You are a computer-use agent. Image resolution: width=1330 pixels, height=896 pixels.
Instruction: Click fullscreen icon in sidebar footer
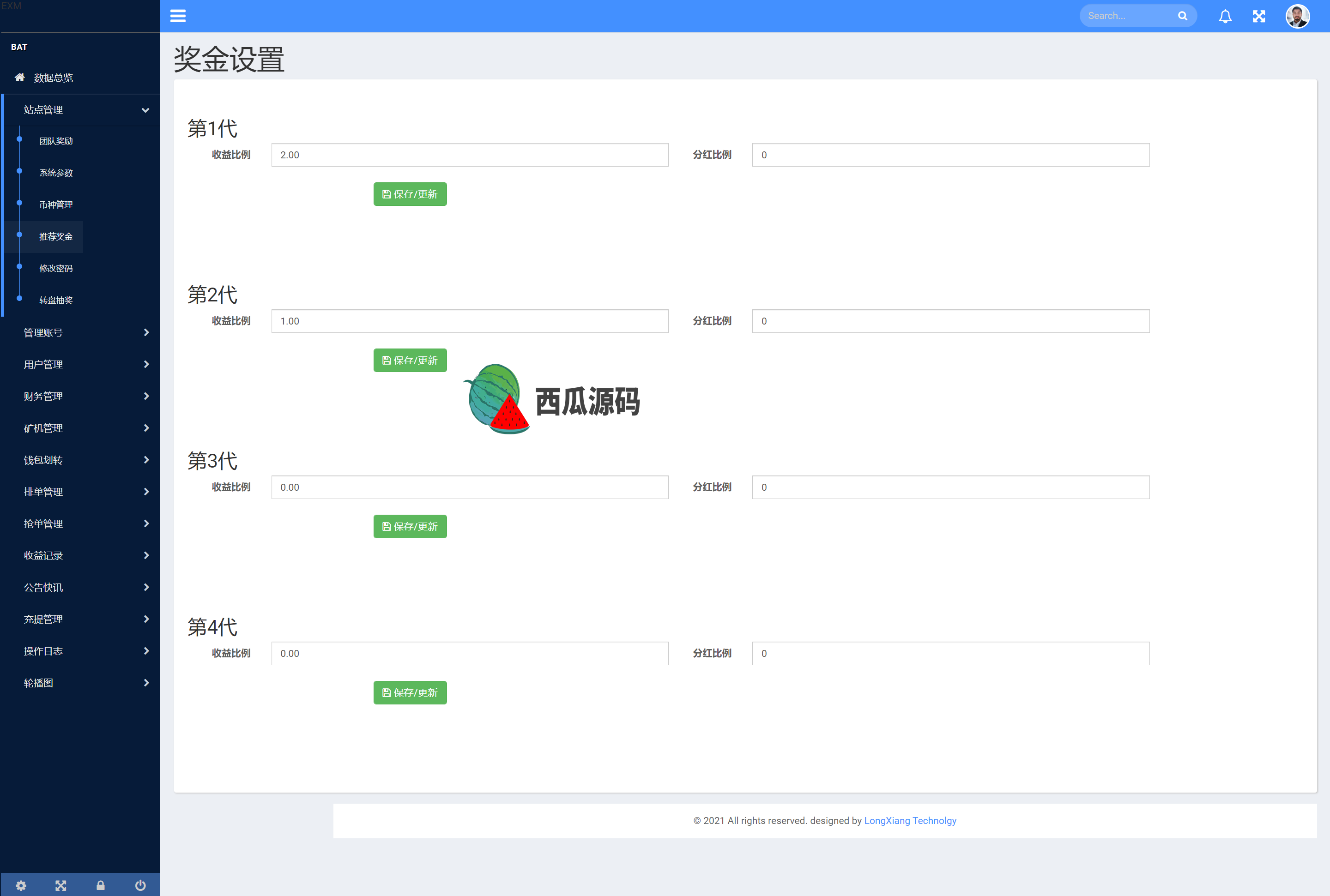point(60,885)
